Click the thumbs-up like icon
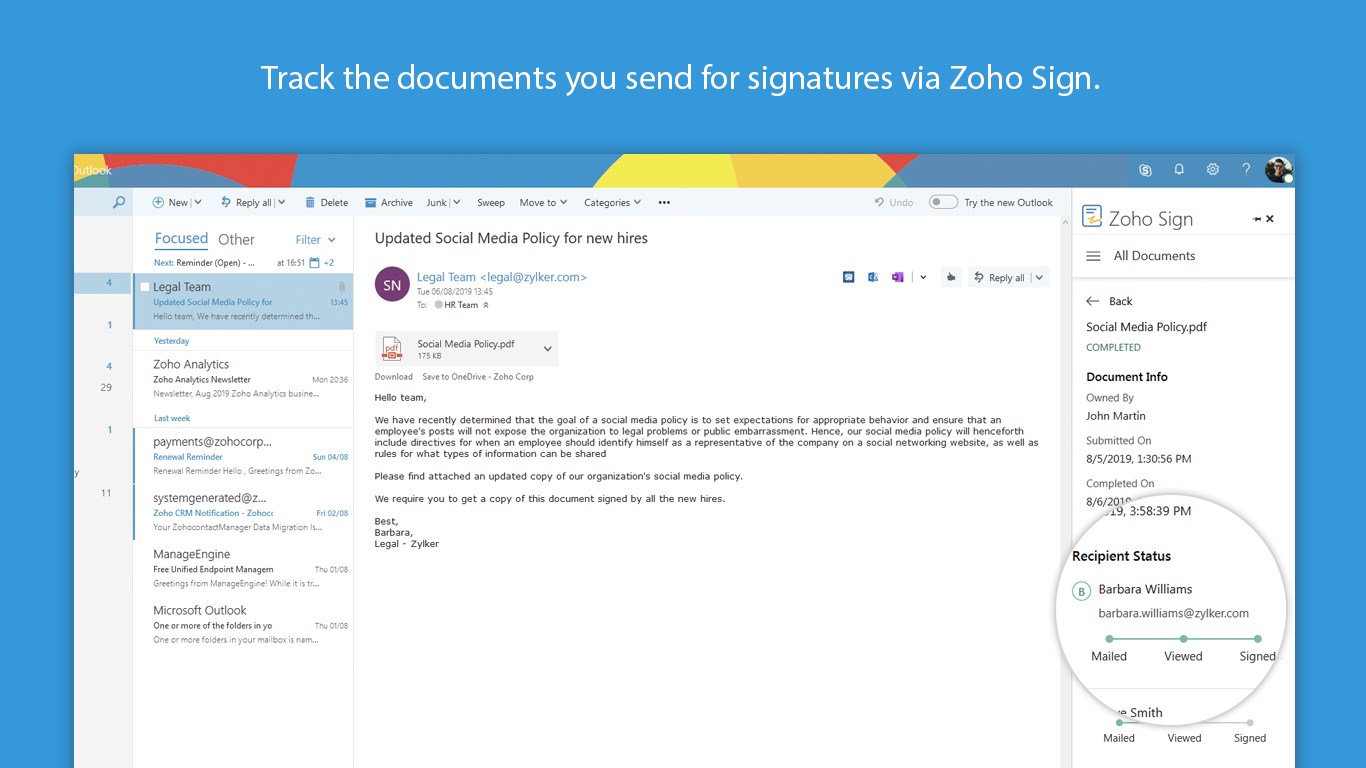 (950, 277)
